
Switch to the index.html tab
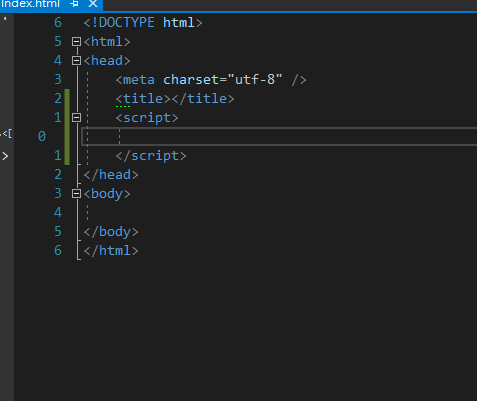pyautogui.click(x=30, y=4)
